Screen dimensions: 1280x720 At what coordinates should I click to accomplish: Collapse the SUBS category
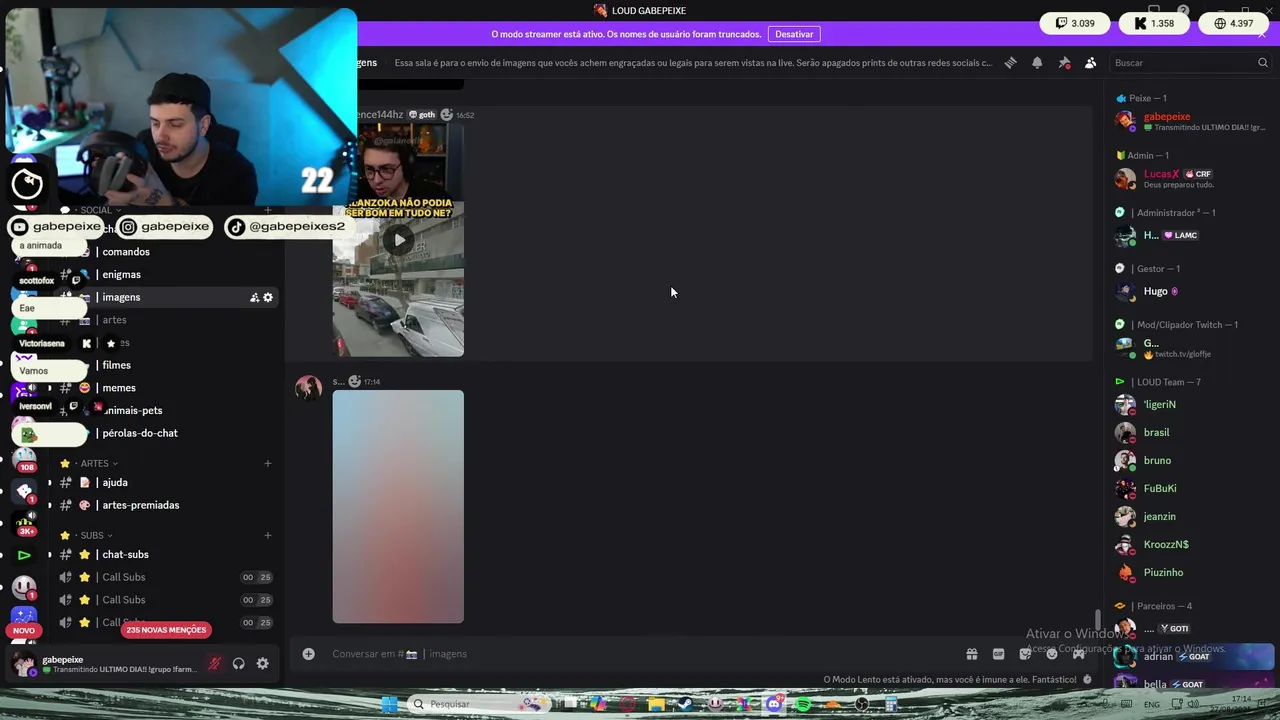pos(92,536)
